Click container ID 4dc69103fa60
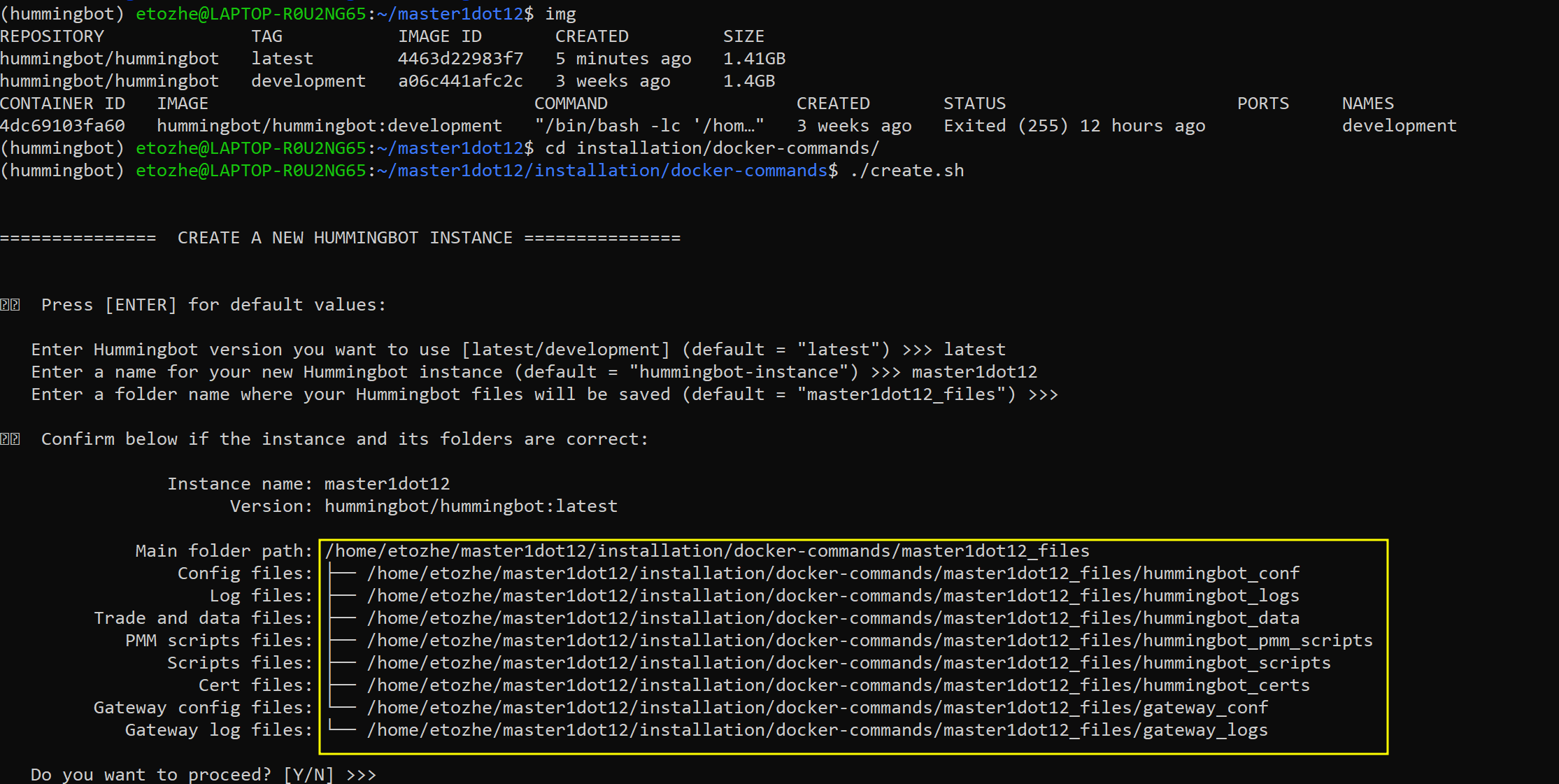Image resolution: width=1559 pixels, height=784 pixels. tap(63, 125)
